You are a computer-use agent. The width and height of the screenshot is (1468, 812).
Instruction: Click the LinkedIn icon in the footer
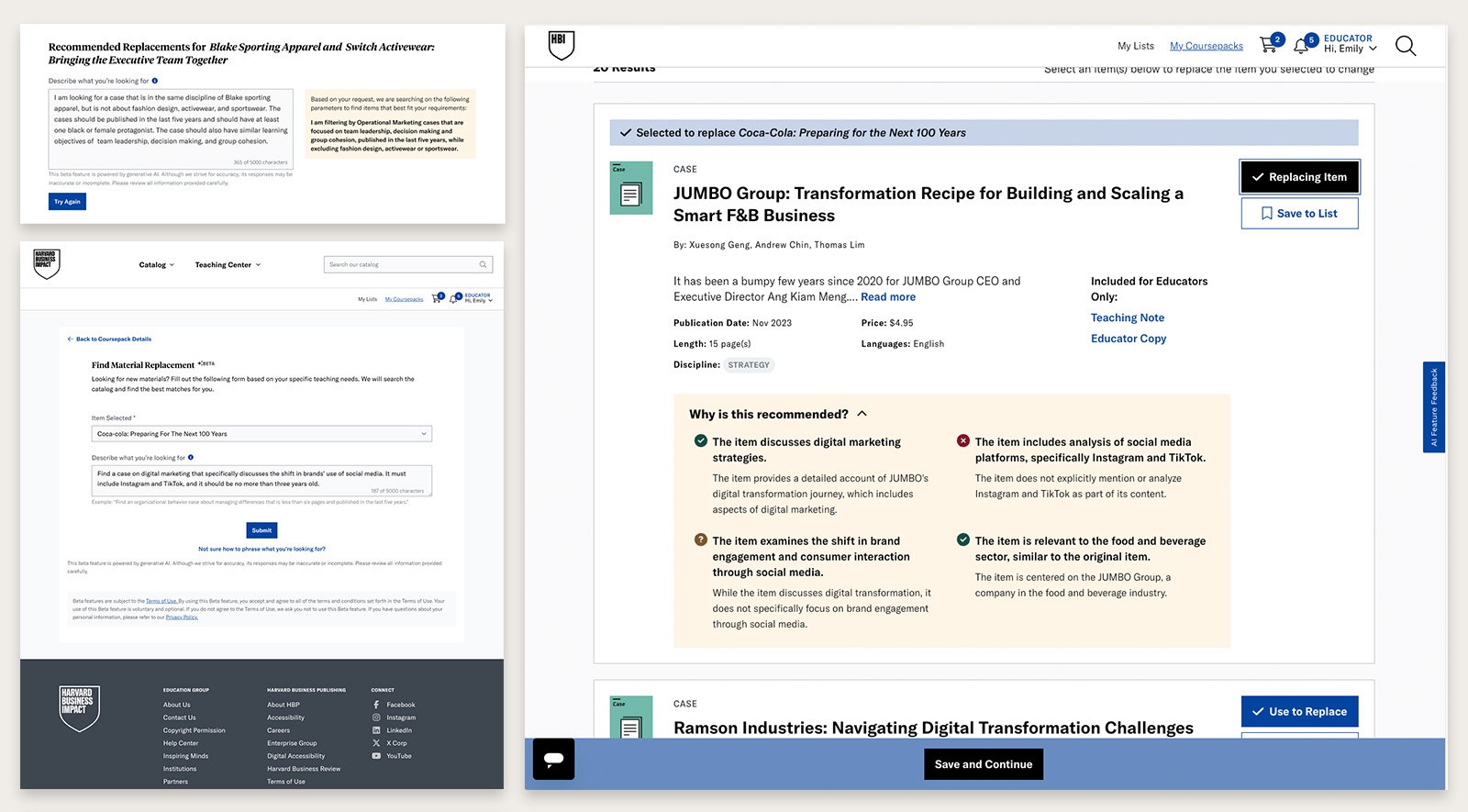pyautogui.click(x=376, y=730)
